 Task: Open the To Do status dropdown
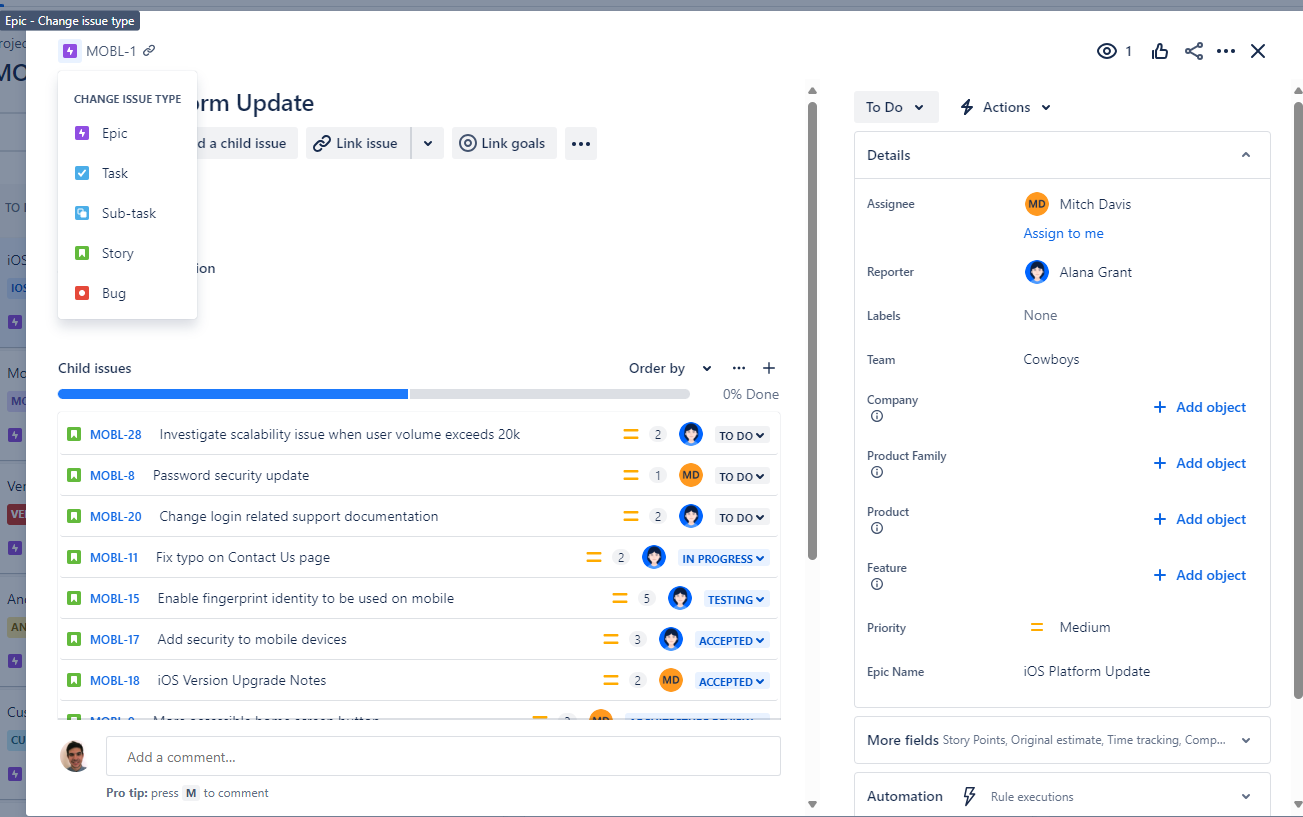(x=896, y=107)
